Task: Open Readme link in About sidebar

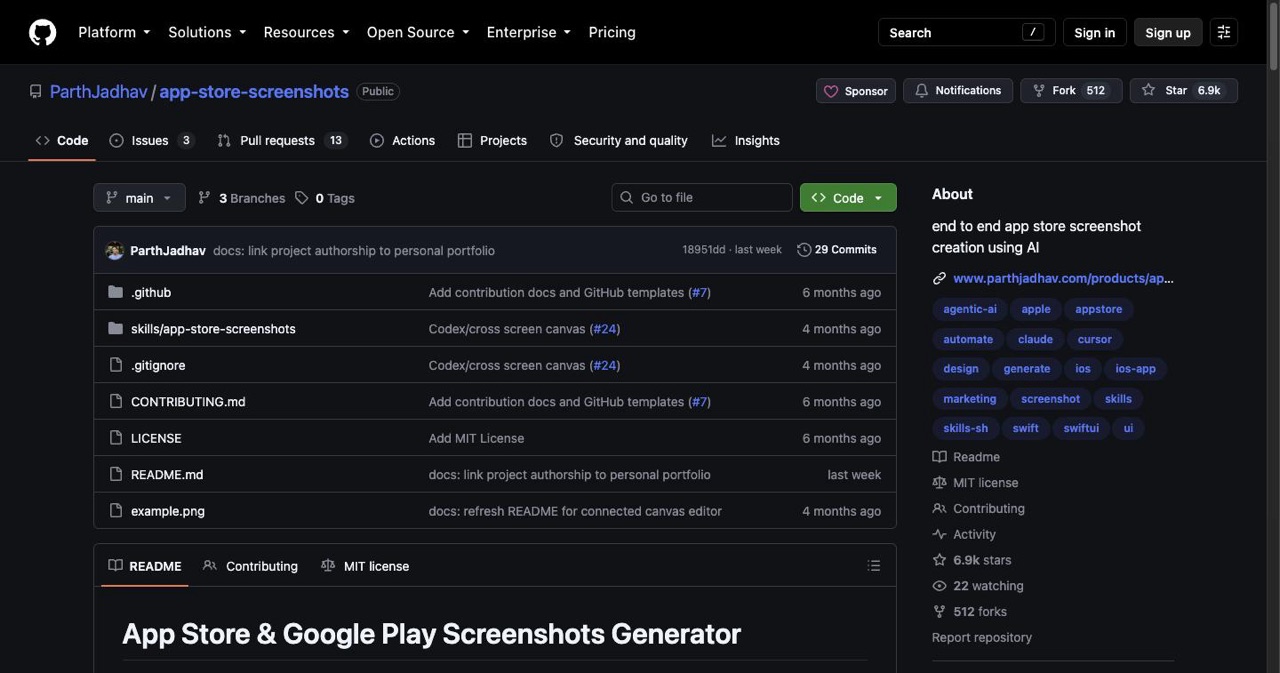Action: coord(966,457)
